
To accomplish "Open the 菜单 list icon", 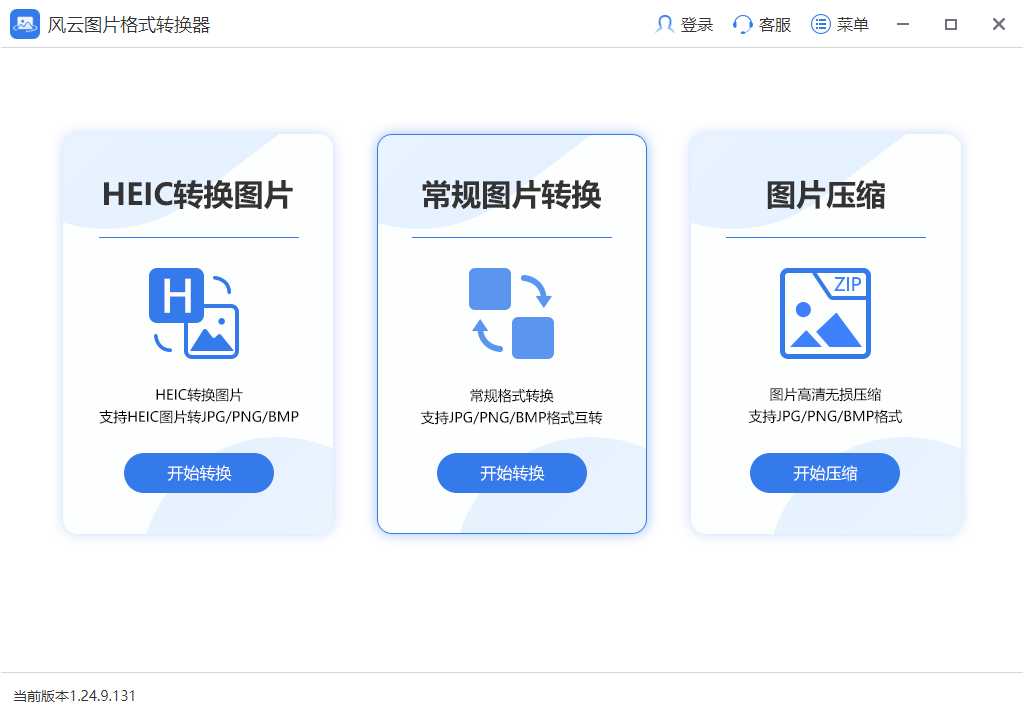I will [820, 24].
